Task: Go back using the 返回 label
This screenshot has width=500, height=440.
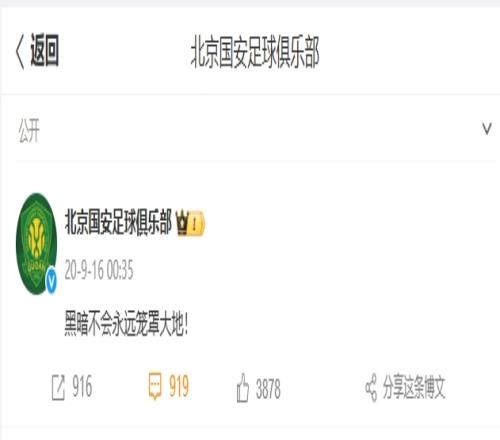Action: [45, 51]
